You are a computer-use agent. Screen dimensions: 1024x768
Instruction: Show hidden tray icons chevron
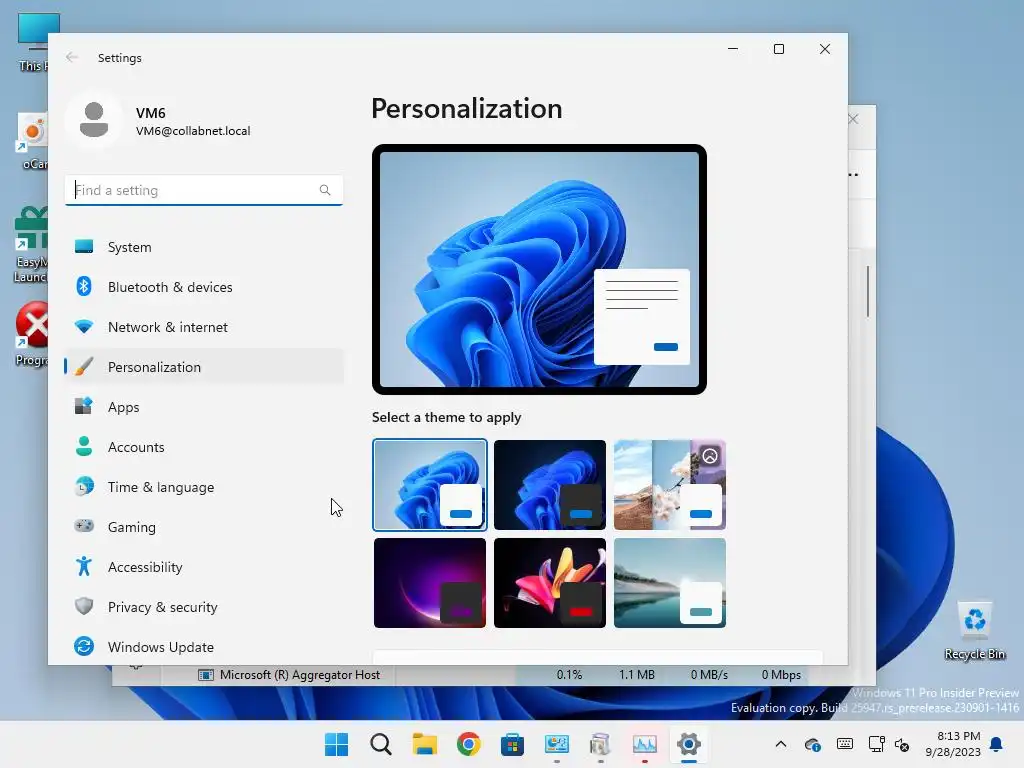pyautogui.click(x=780, y=744)
